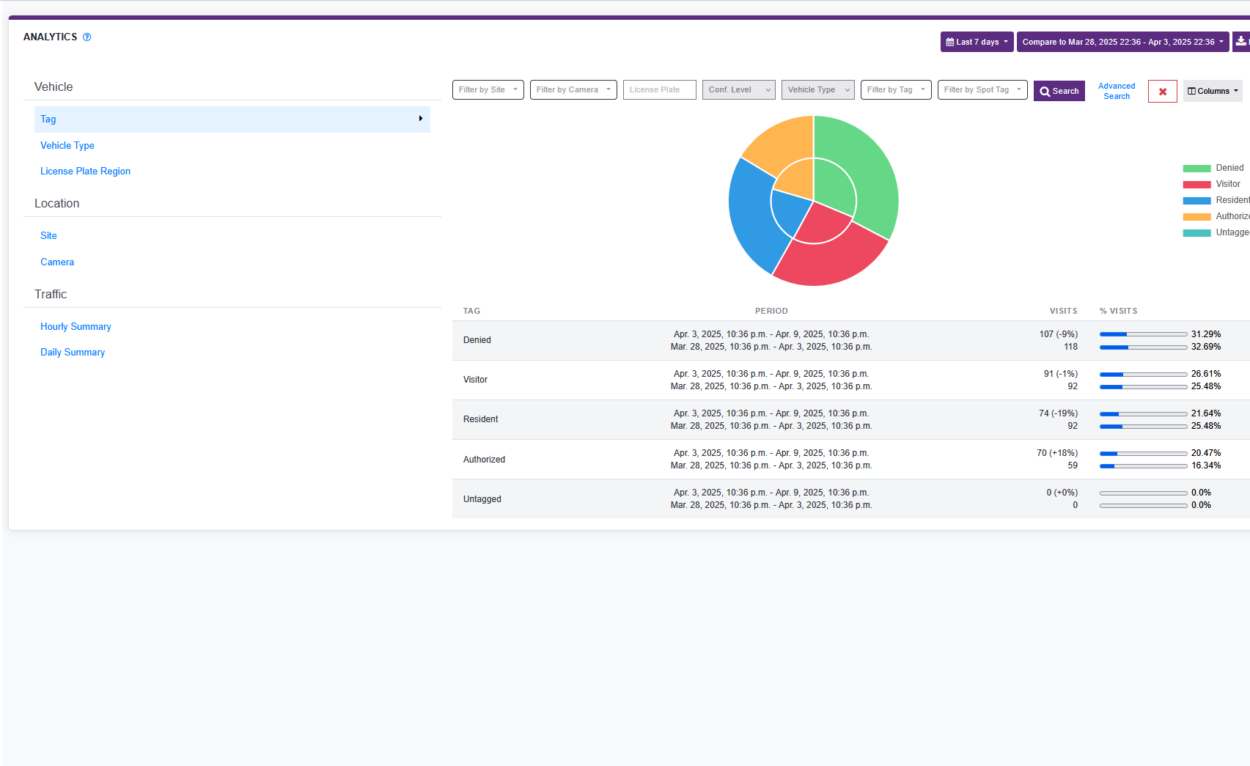The width and height of the screenshot is (1250, 766).
Task: Click the 91 (-1%) visits value
Action: [x=1060, y=374]
